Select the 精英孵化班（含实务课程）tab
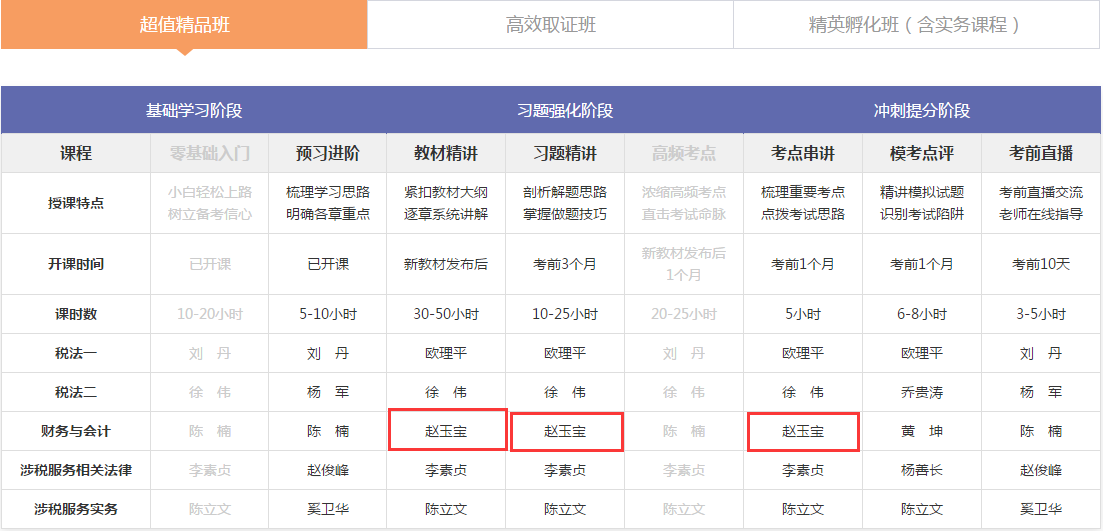Screen dimensions: 1103x531 pos(916,25)
